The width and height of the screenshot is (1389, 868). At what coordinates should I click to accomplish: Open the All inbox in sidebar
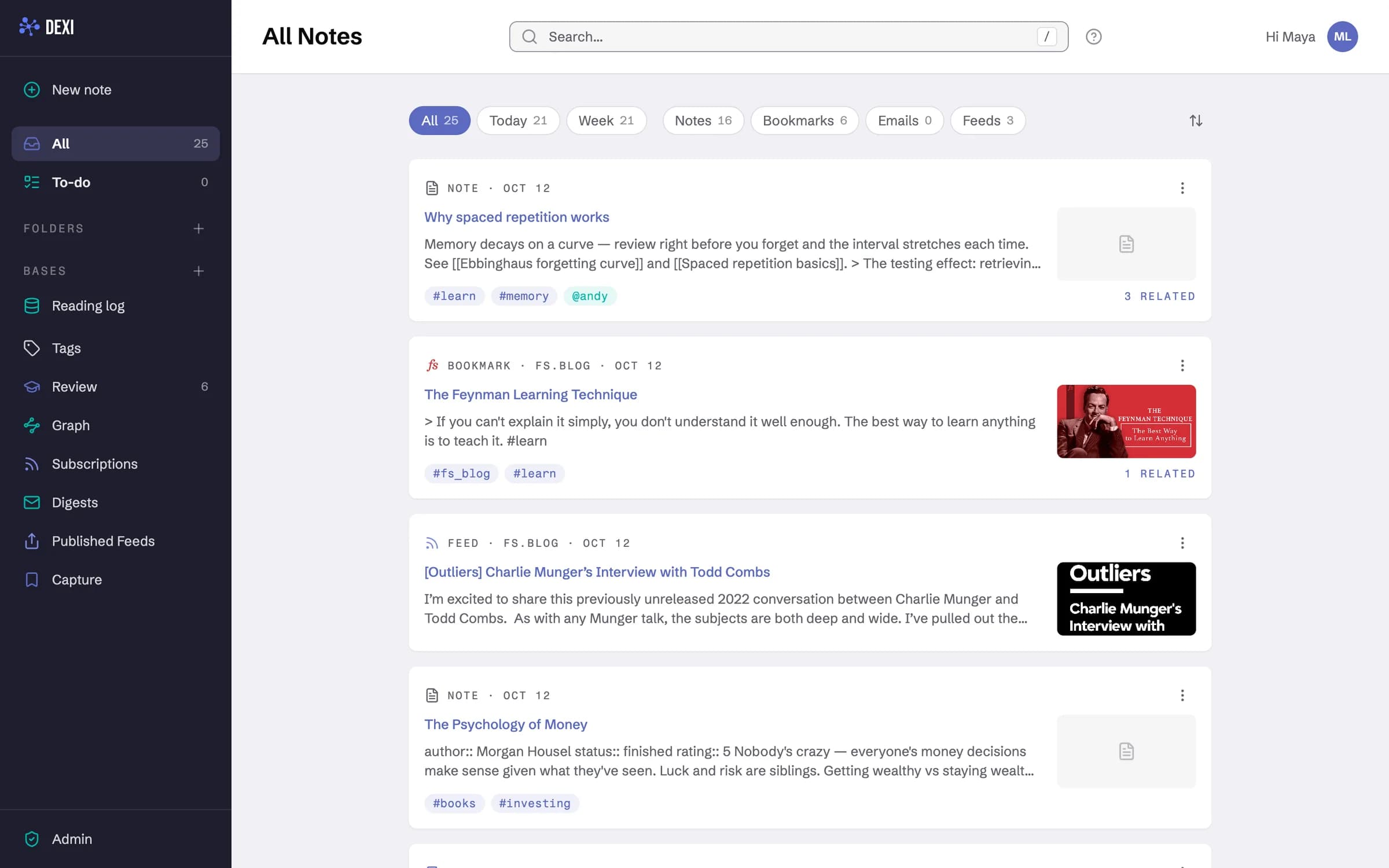(x=116, y=144)
